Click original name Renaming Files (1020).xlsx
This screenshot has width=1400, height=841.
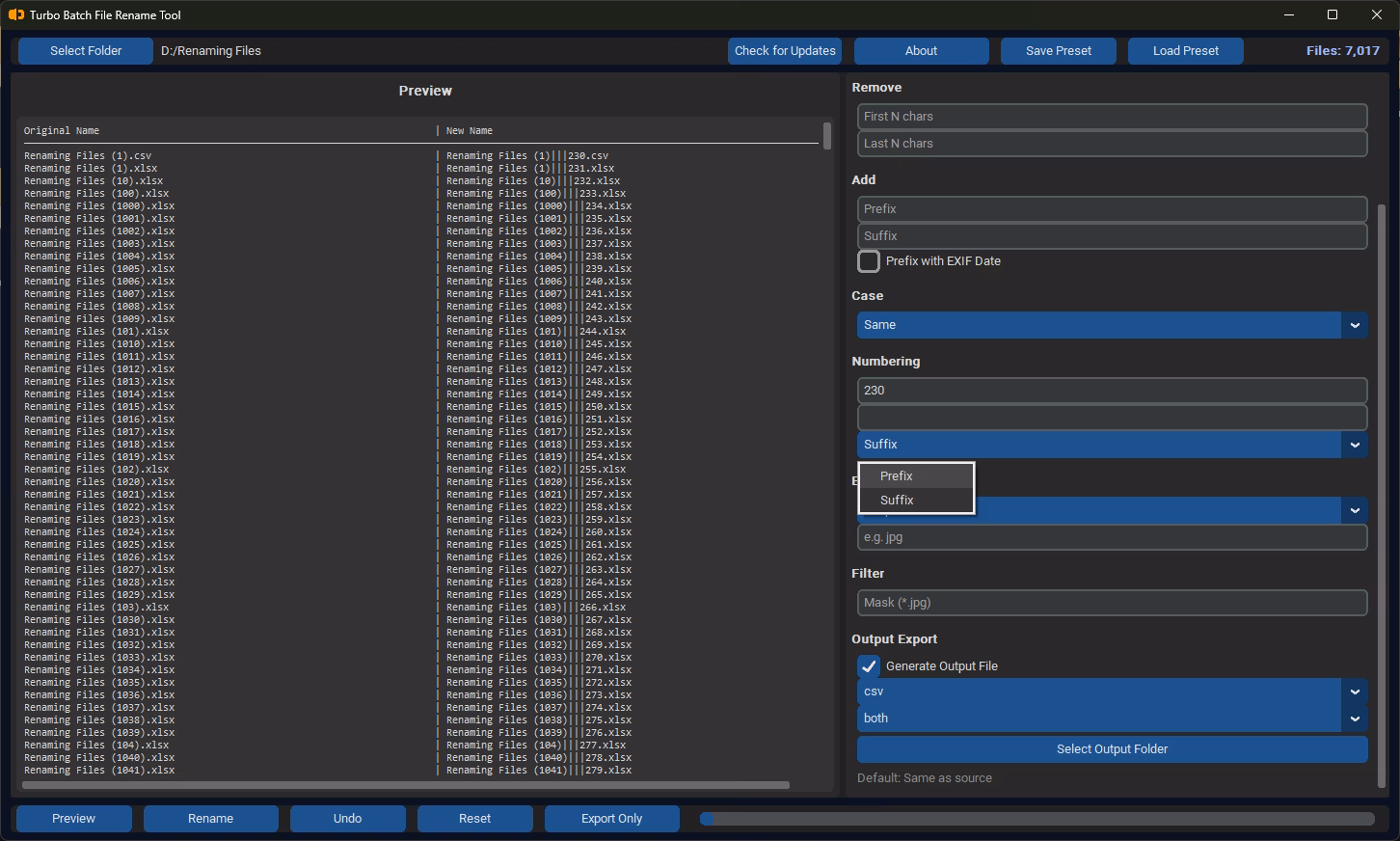99,482
